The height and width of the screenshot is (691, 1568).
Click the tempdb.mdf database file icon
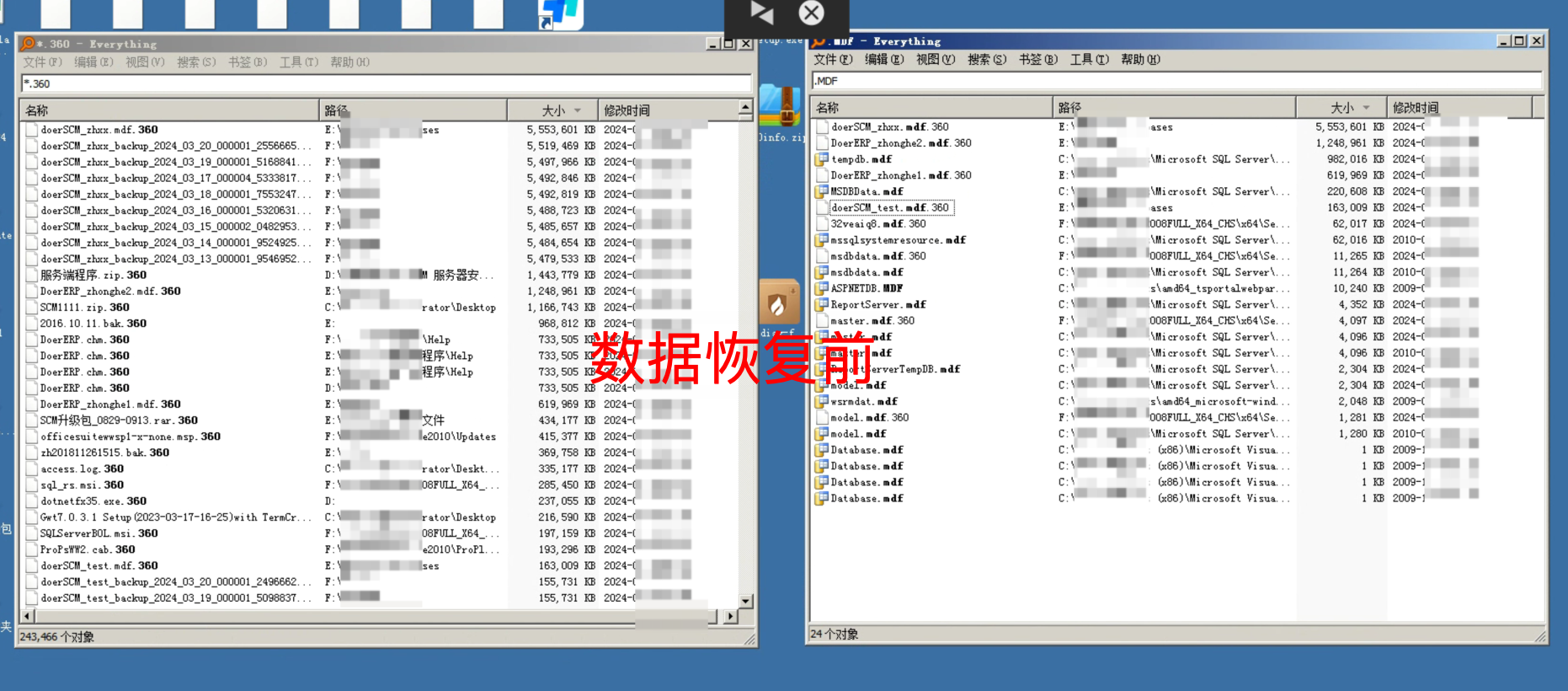[x=822, y=159]
